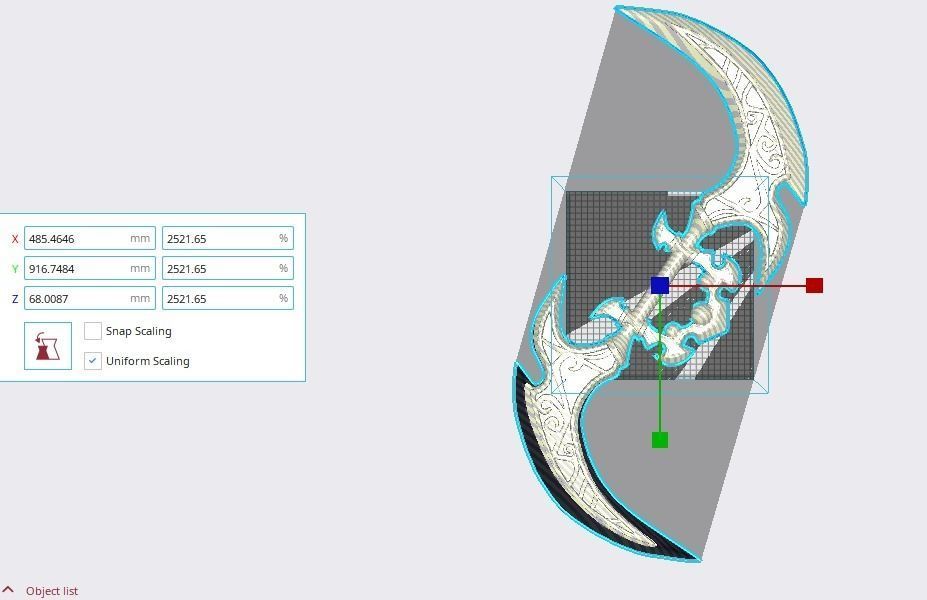Viewport: 927px width, 600px height.
Task: Grab the green Y-axis scale handle
Action: (660, 440)
